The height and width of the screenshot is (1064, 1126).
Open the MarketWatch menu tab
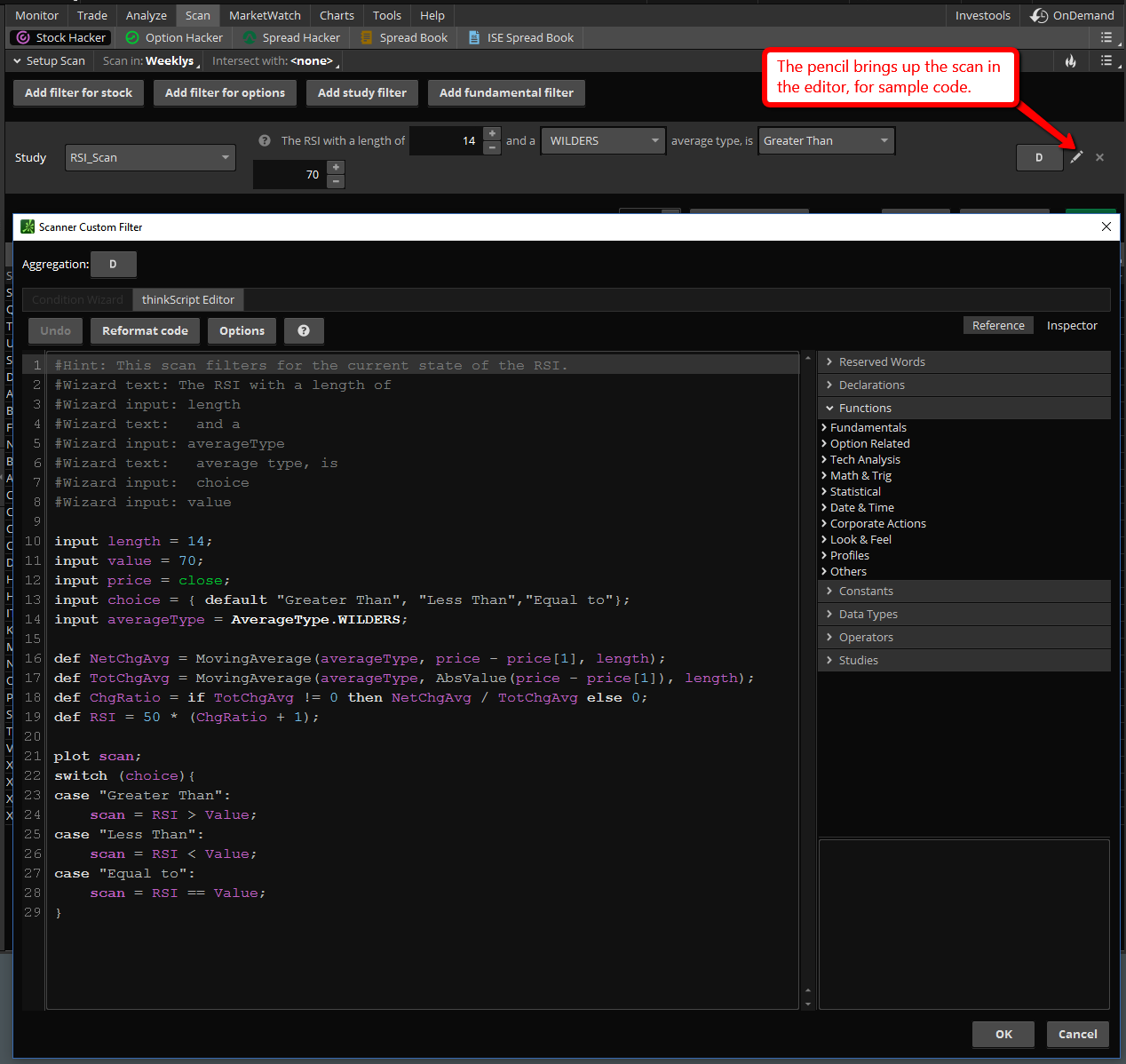point(265,15)
